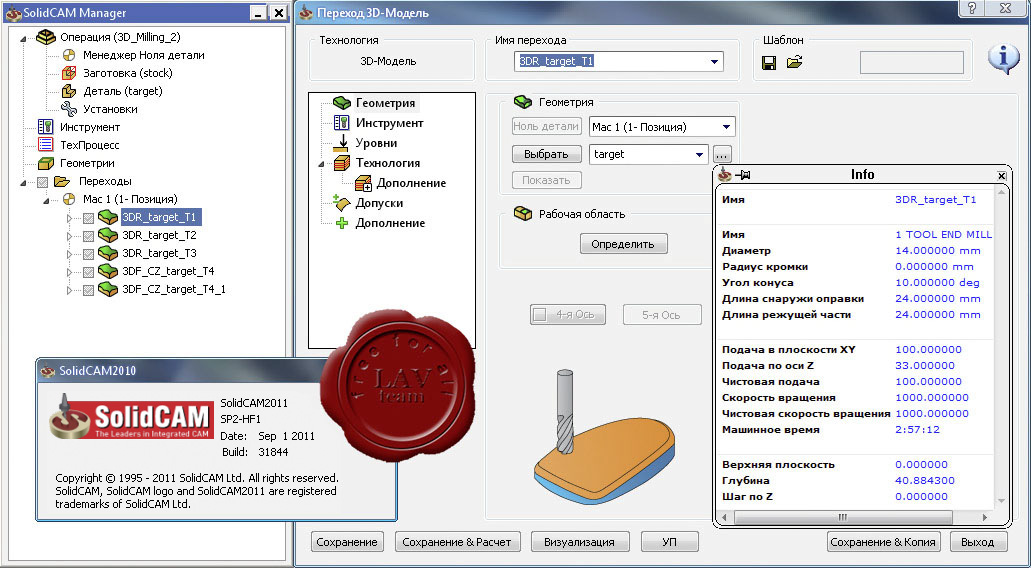Select Геометрия page in dialog tree
The image size is (1031, 568).
coord(385,103)
